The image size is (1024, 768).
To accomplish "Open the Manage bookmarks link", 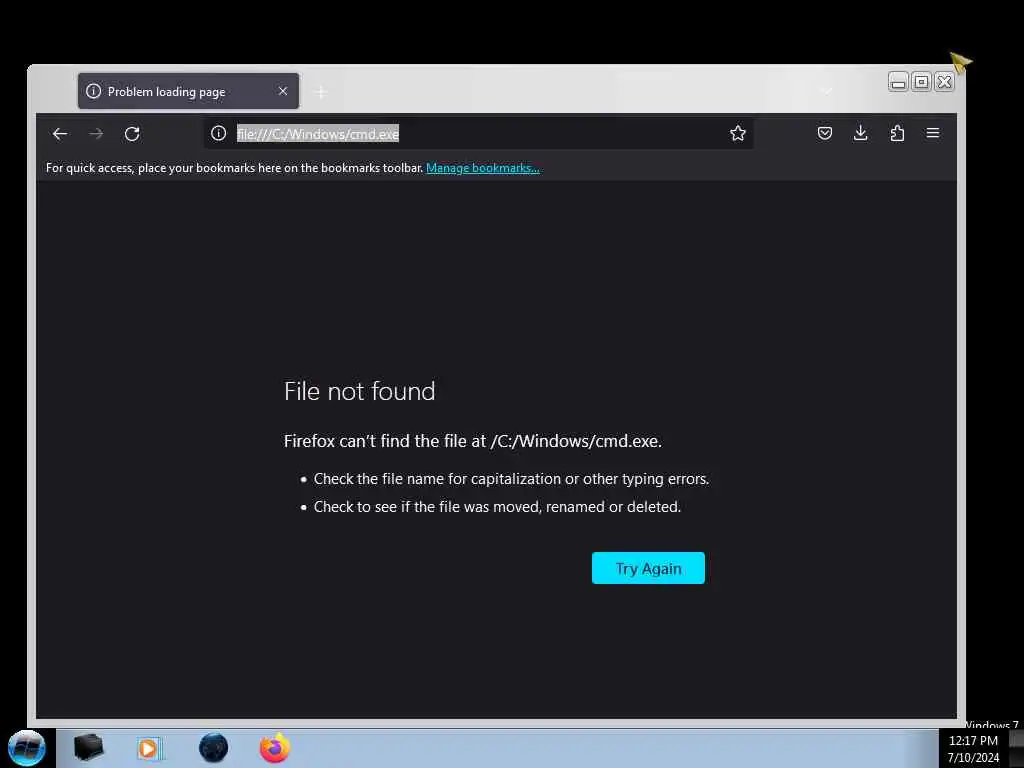I will [483, 168].
